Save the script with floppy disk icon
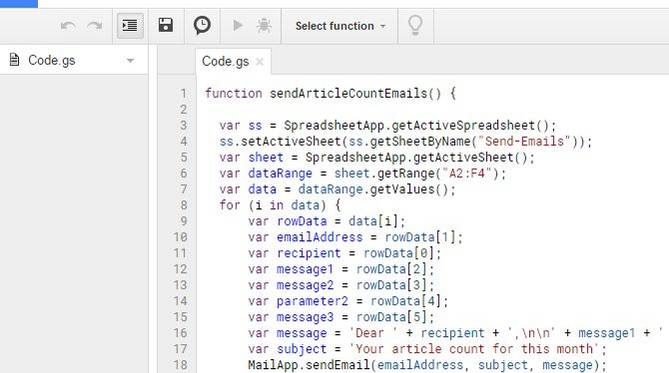 (x=166, y=25)
